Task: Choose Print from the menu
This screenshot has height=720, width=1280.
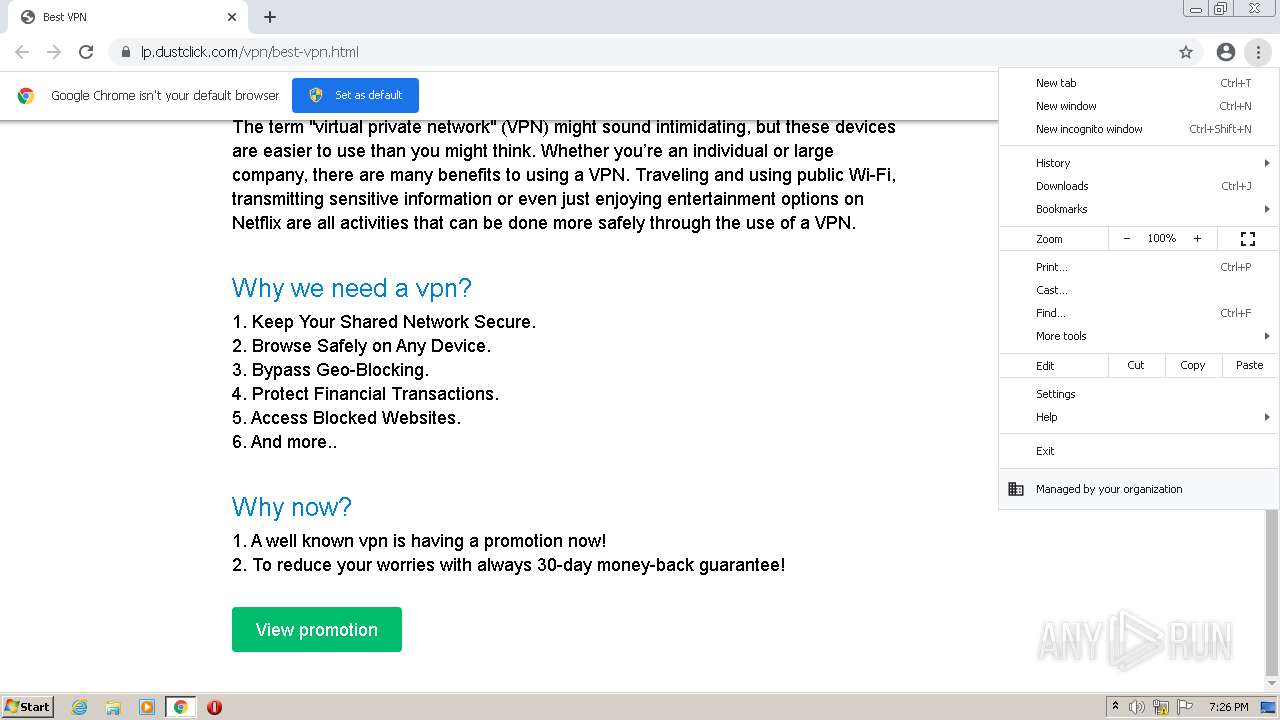Action: (1139, 267)
